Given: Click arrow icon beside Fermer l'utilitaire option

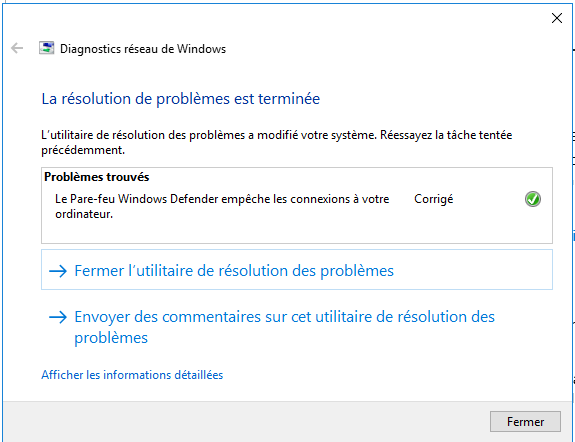Looking at the screenshot, I should [58, 271].
